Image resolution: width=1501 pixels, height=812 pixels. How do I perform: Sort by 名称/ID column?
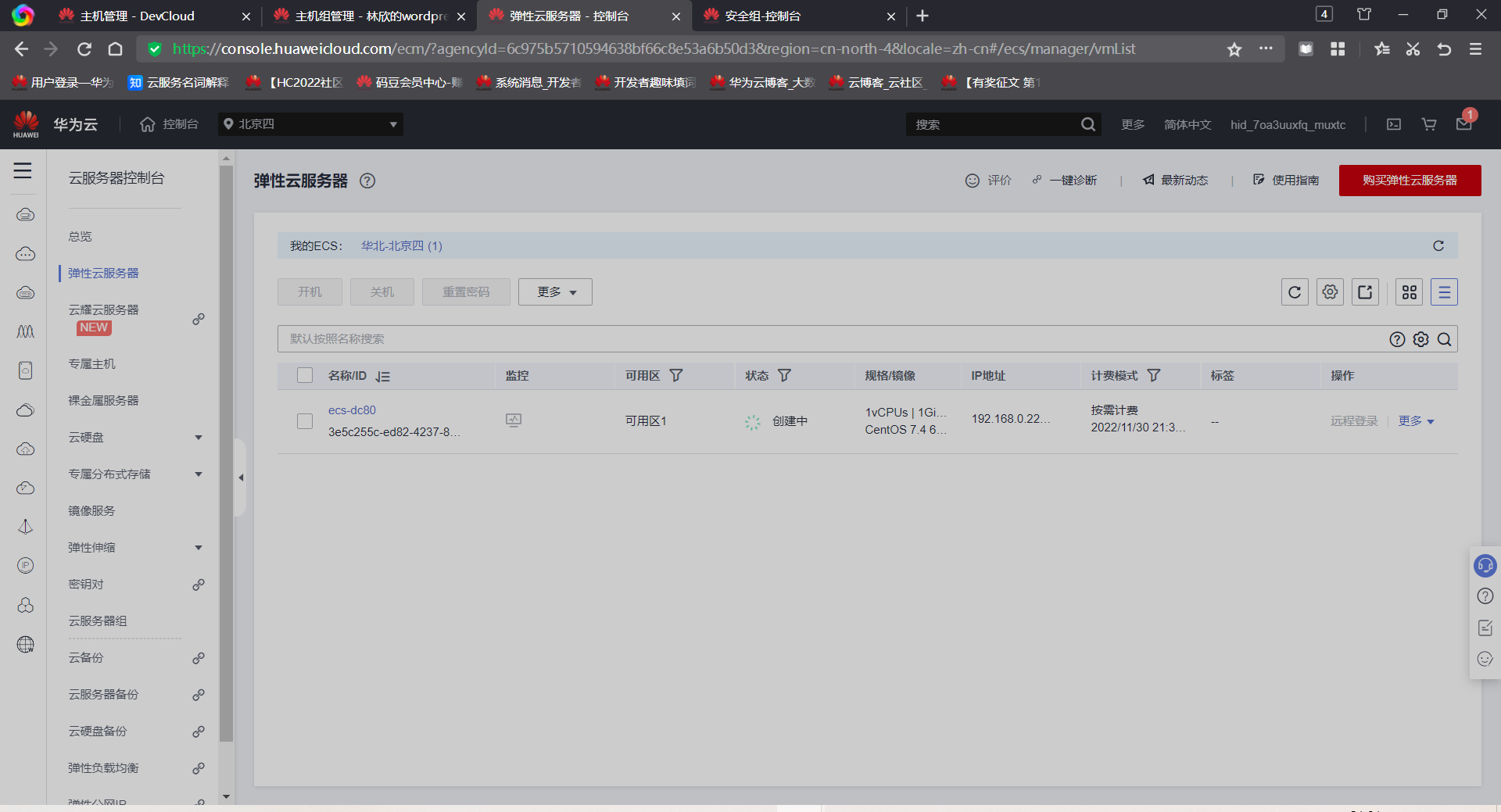coord(382,376)
